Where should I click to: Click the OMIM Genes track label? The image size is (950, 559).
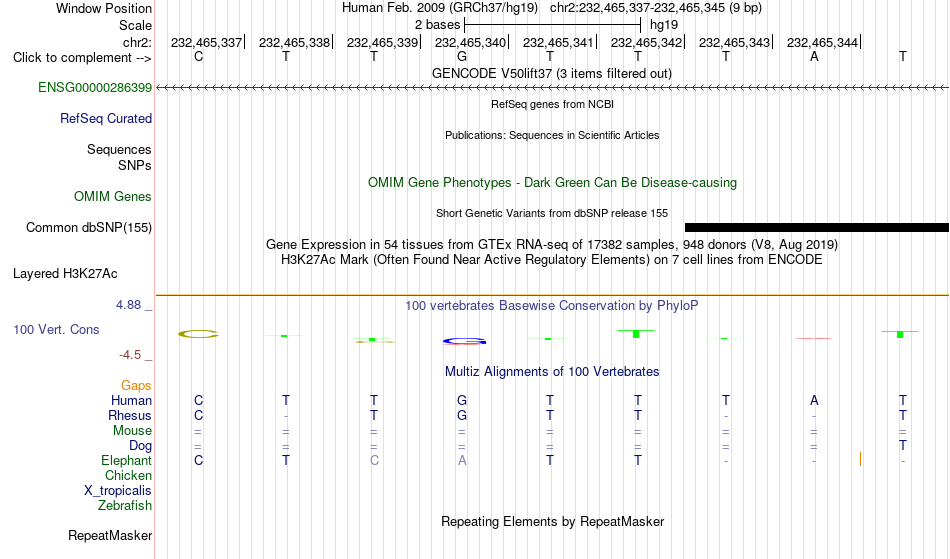112,197
